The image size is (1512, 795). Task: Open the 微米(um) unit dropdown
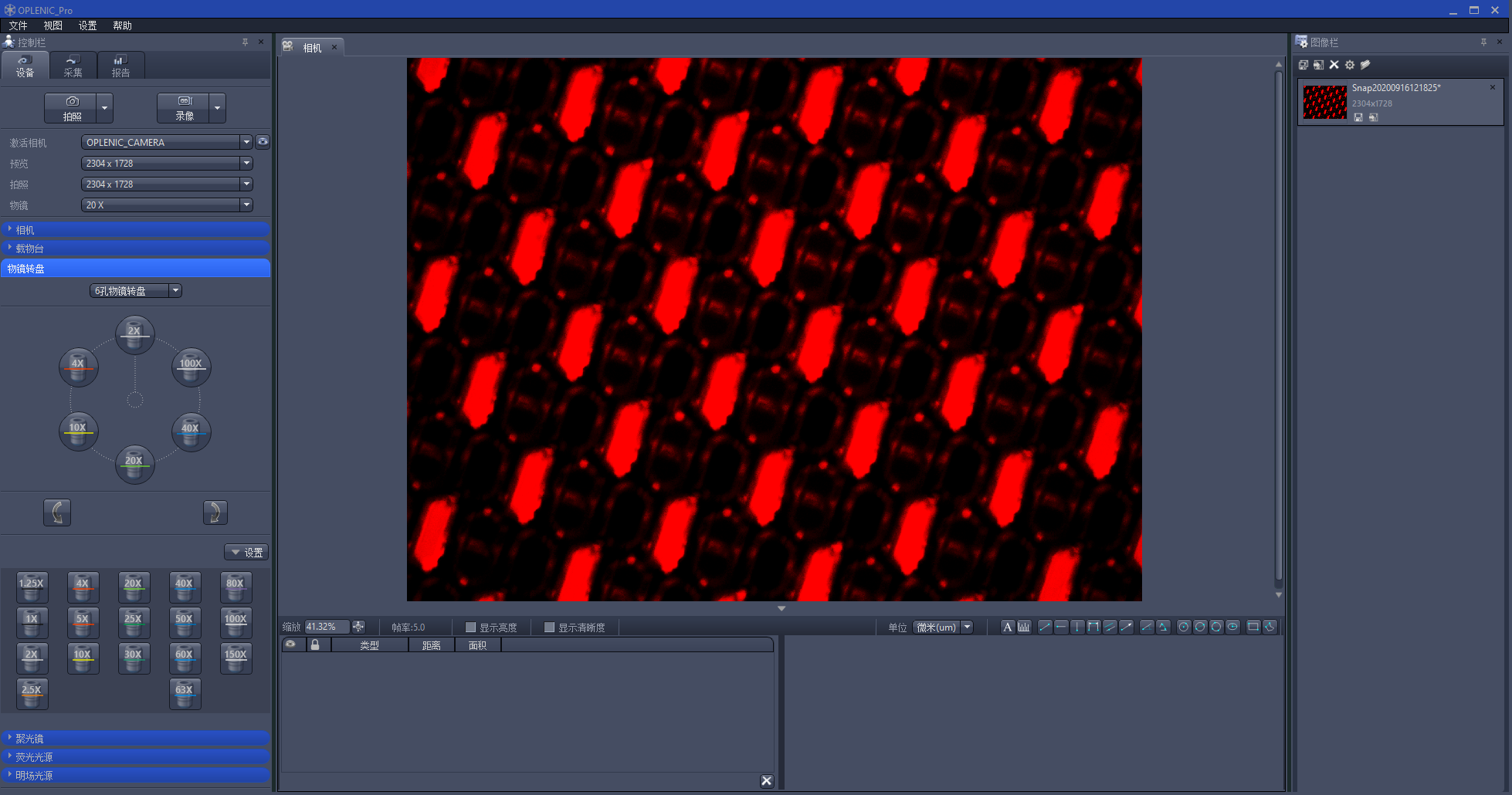967,627
